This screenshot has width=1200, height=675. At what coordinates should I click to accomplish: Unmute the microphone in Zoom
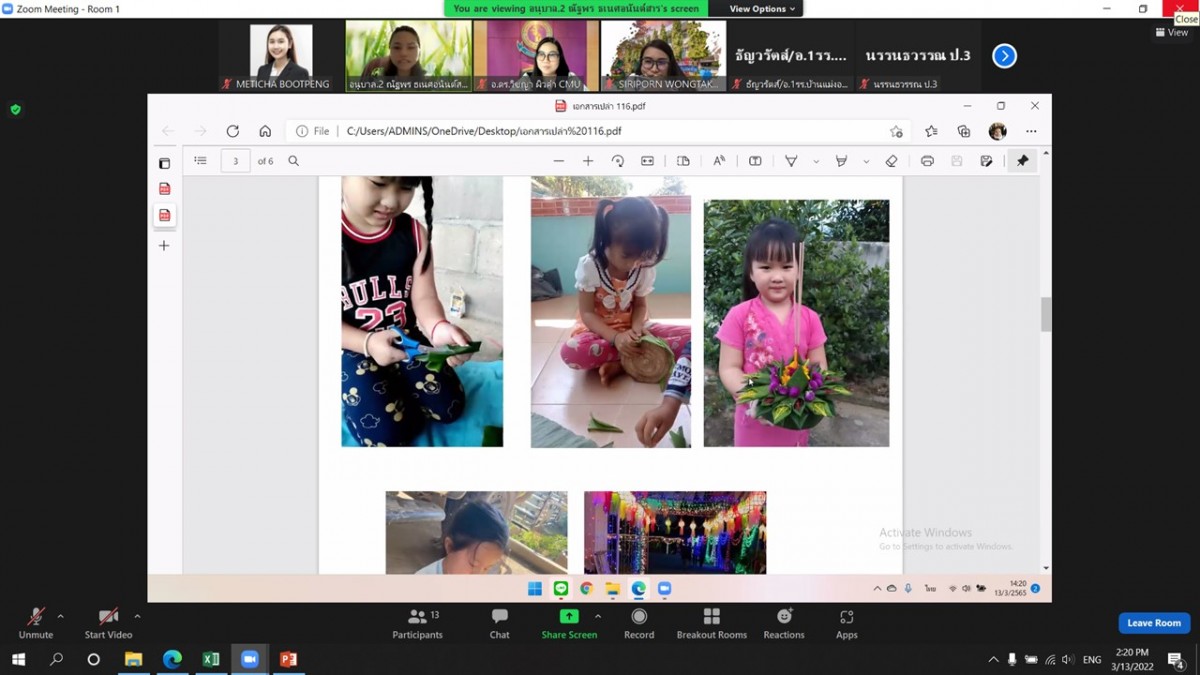click(36, 623)
